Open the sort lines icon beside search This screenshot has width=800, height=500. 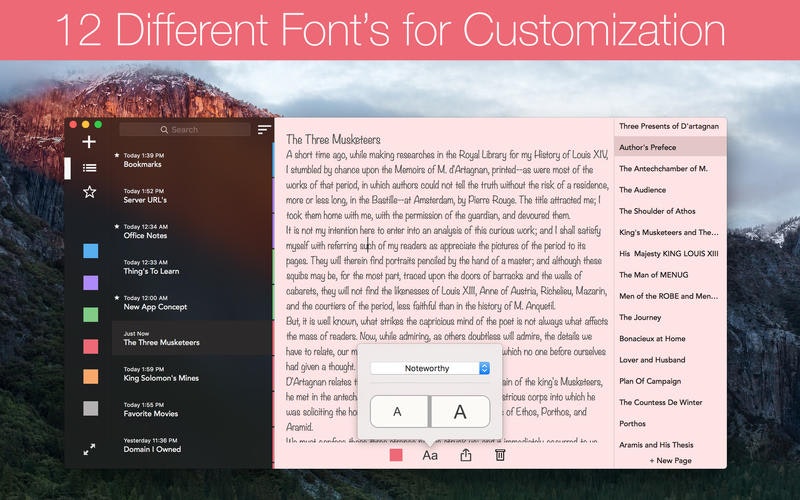pos(264,130)
